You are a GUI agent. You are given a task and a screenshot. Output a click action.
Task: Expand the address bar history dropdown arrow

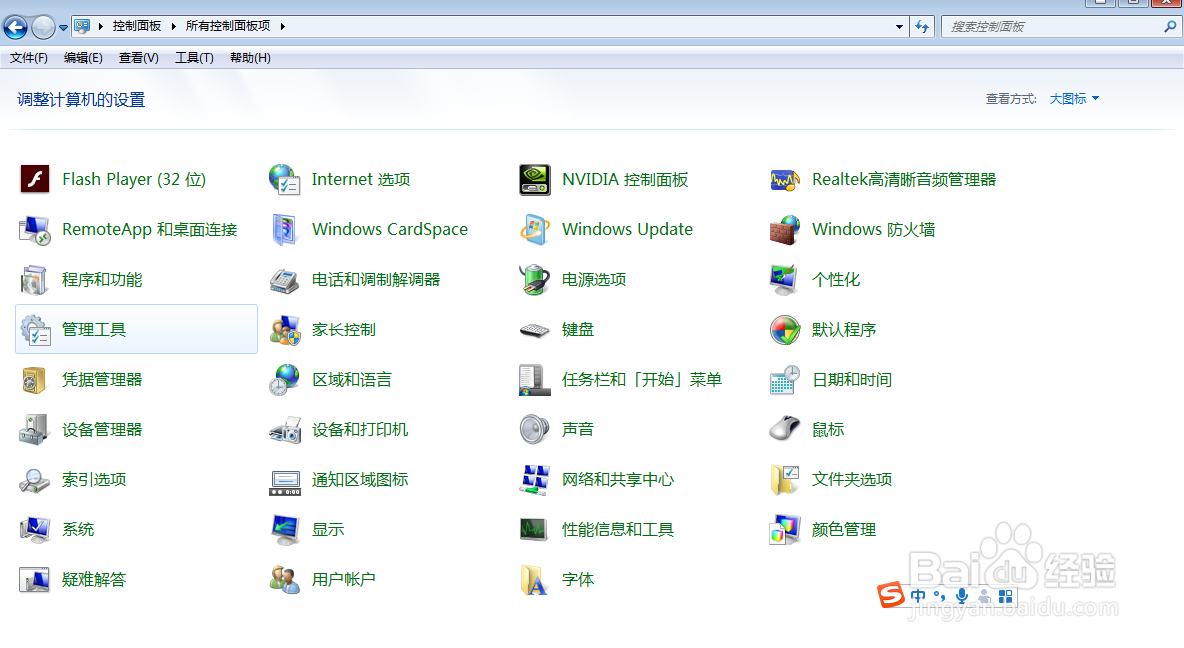(899, 26)
